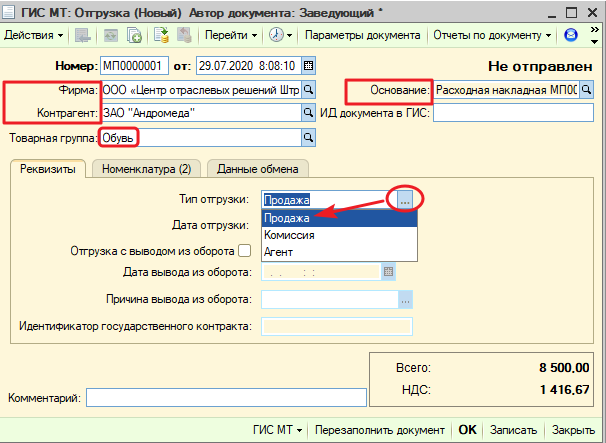Click the Тип отгрузки field
This screenshot has width=606, height=443.
click(329, 200)
